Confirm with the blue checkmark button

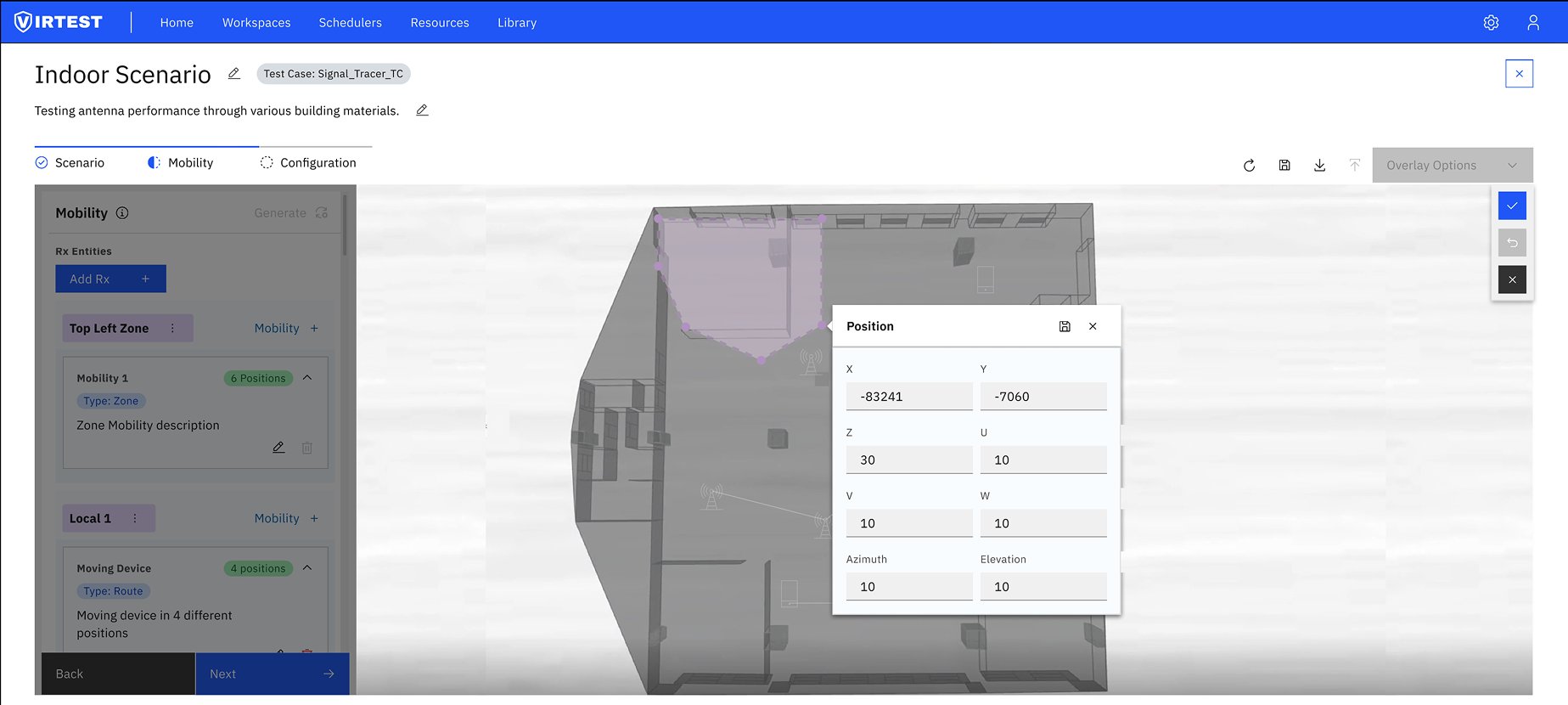click(x=1512, y=206)
